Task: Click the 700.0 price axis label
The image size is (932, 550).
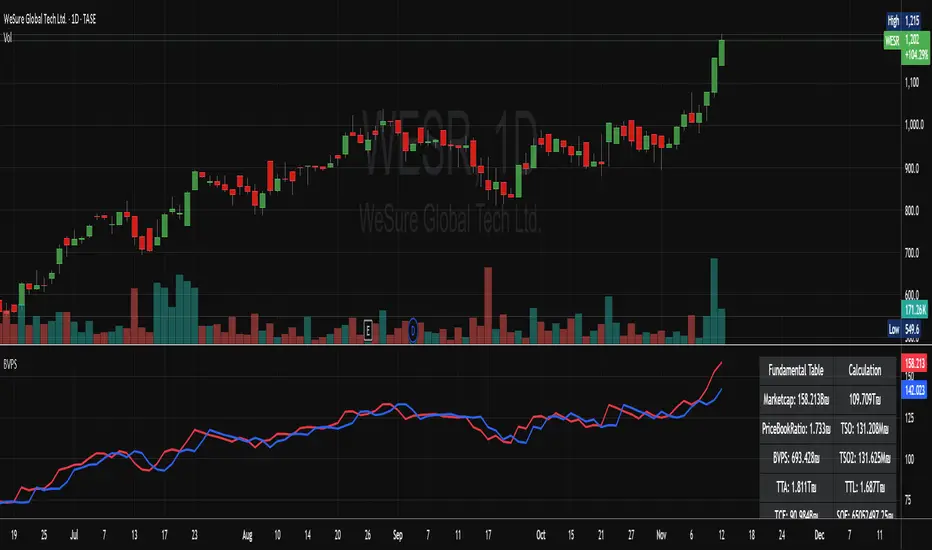Action: (x=912, y=253)
